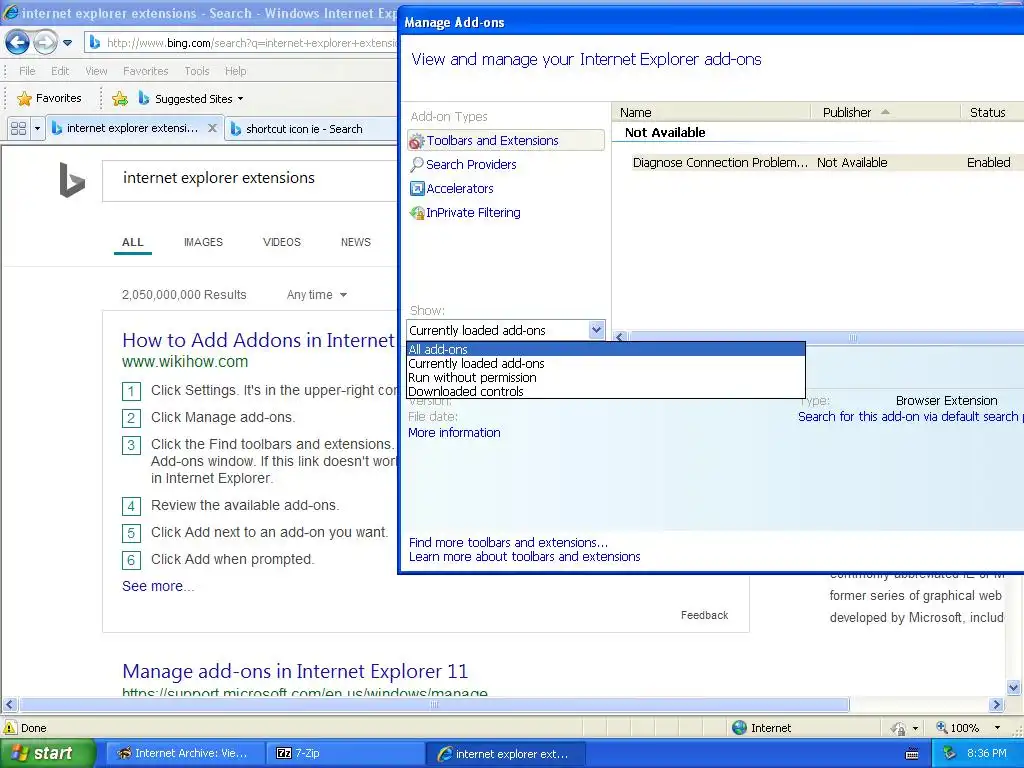Open How to Add Addons result link
This screenshot has height=768, width=1024.
(259, 340)
